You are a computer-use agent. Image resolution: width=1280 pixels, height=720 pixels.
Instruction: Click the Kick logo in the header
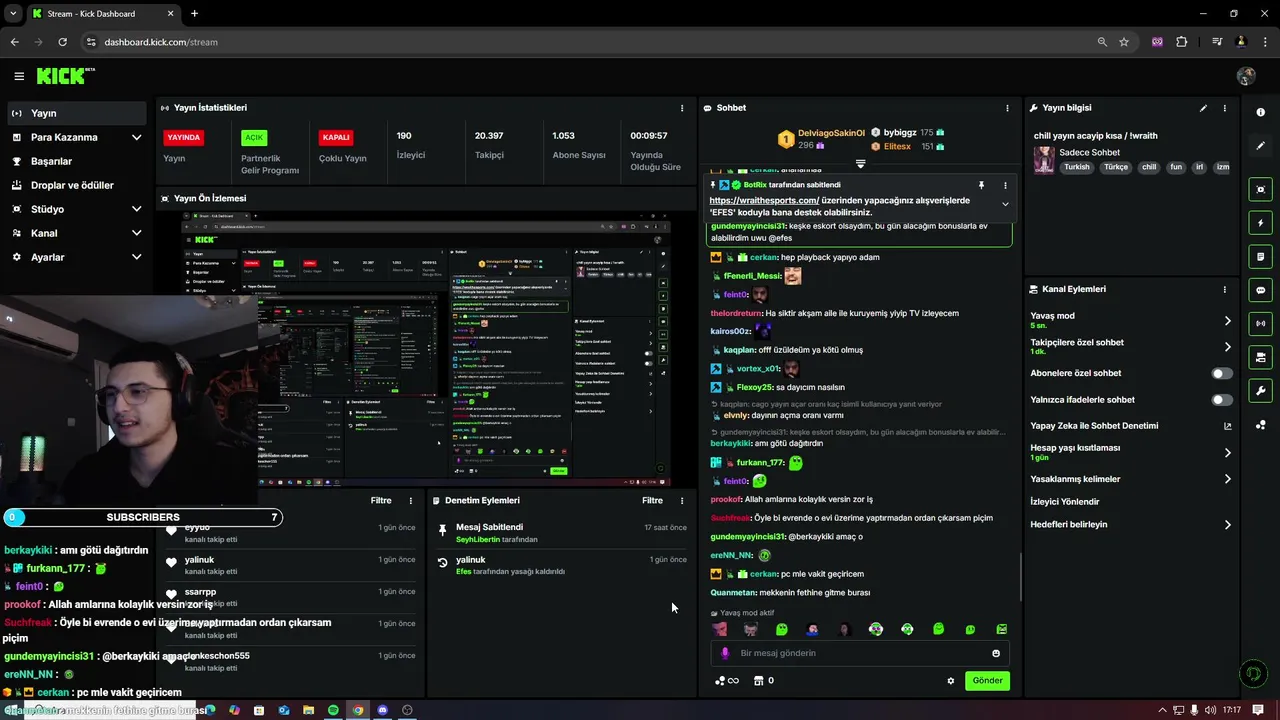65,76
